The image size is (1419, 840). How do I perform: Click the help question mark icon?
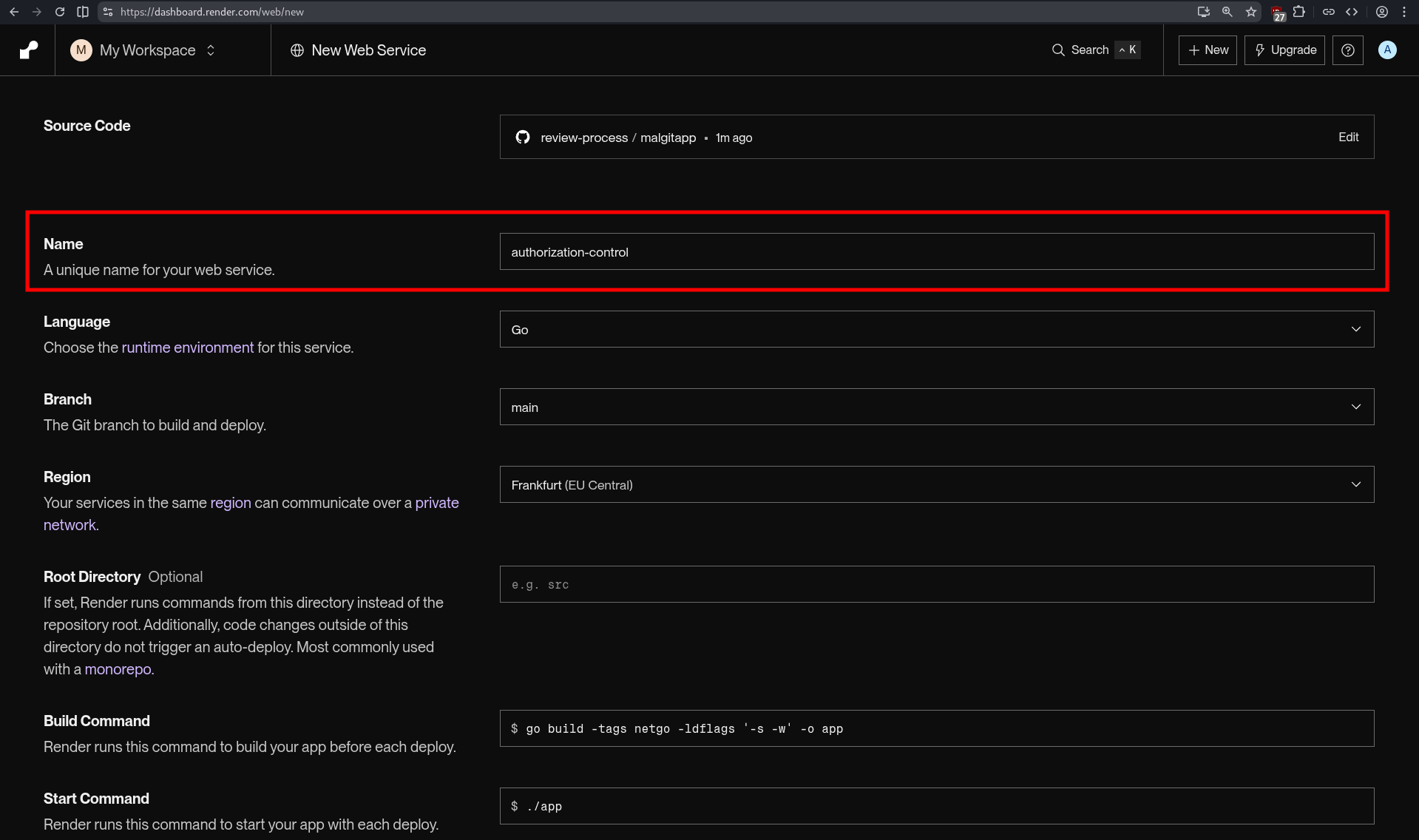click(x=1347, y=50)
